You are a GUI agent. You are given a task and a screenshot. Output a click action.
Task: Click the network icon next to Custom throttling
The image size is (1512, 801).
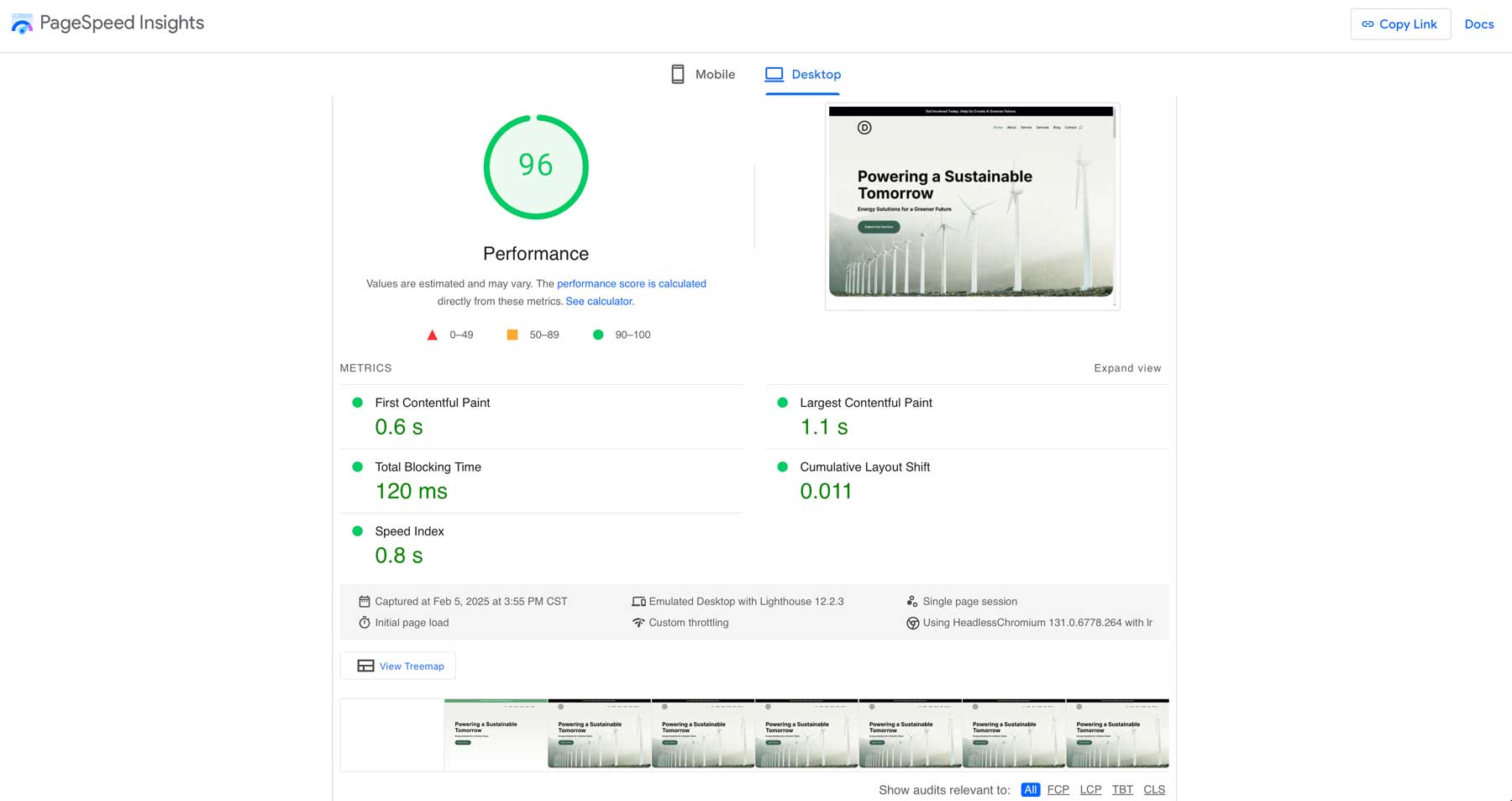point(639,622)
